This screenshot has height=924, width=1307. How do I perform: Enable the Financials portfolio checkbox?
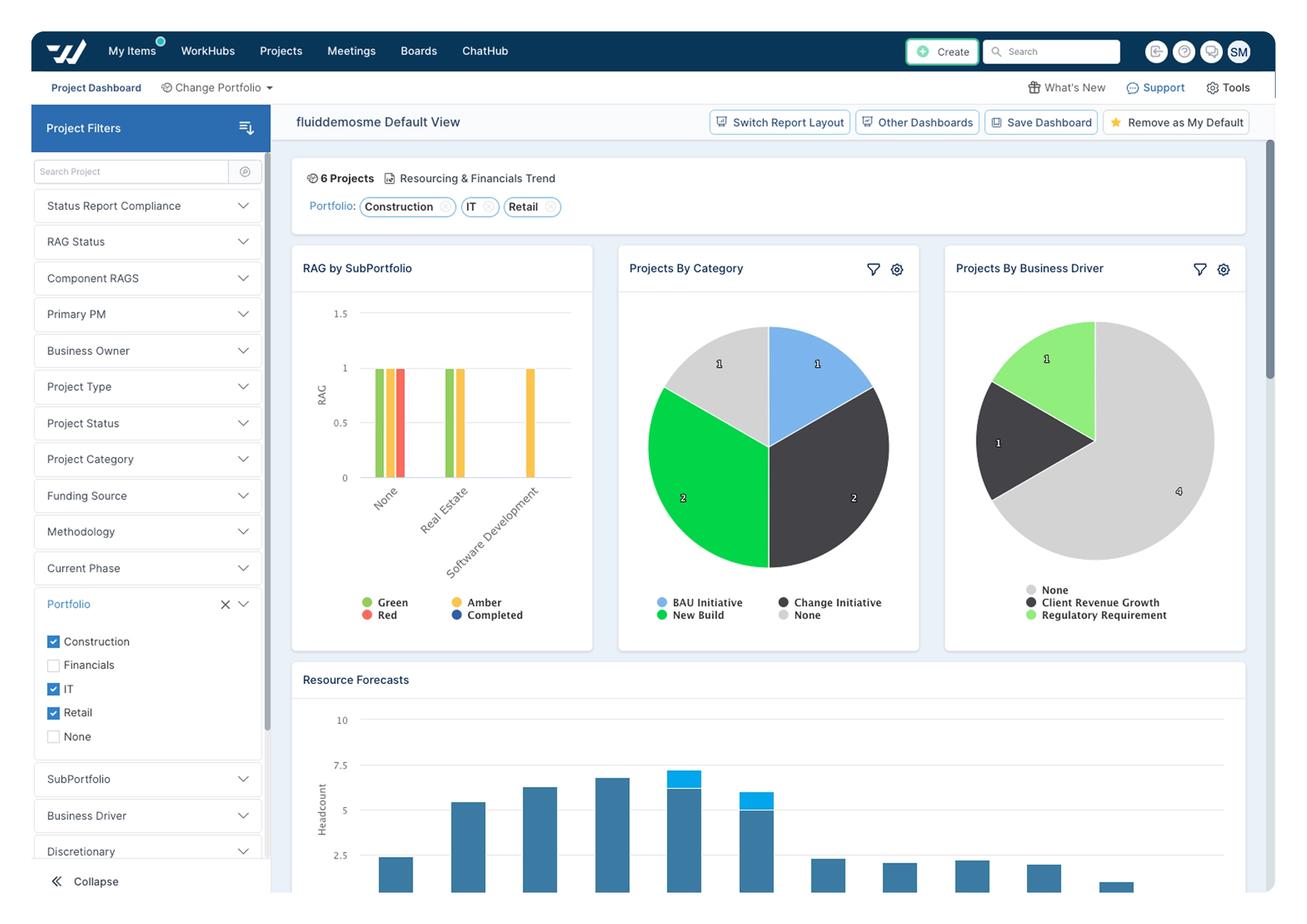53,665
